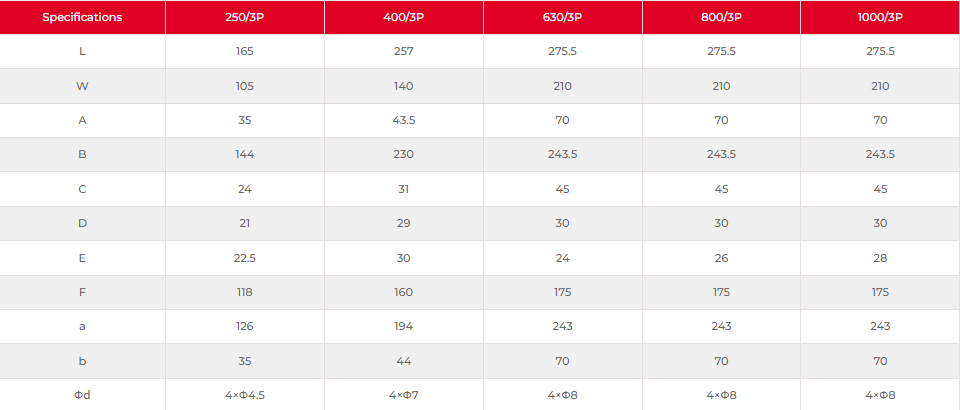Select the 400/3P column header

coord(403,17)
